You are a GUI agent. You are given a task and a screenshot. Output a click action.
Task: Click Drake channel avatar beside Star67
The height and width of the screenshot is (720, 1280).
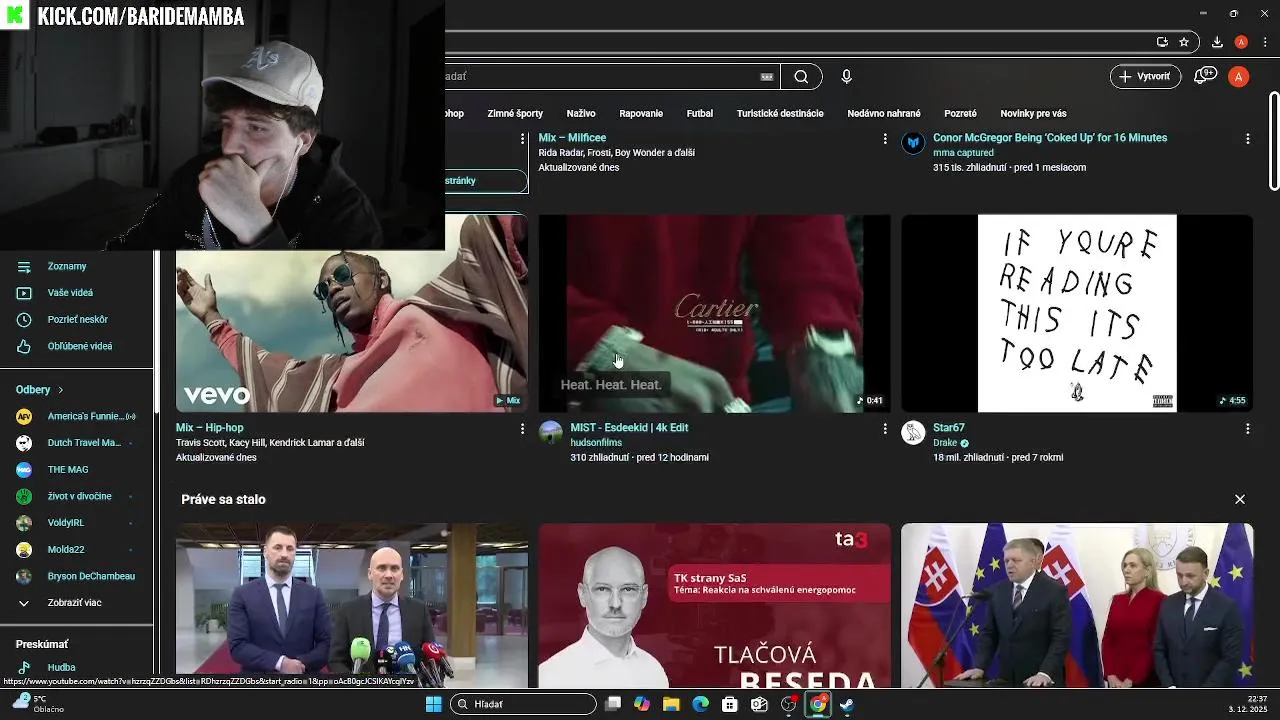click(913, 432)
